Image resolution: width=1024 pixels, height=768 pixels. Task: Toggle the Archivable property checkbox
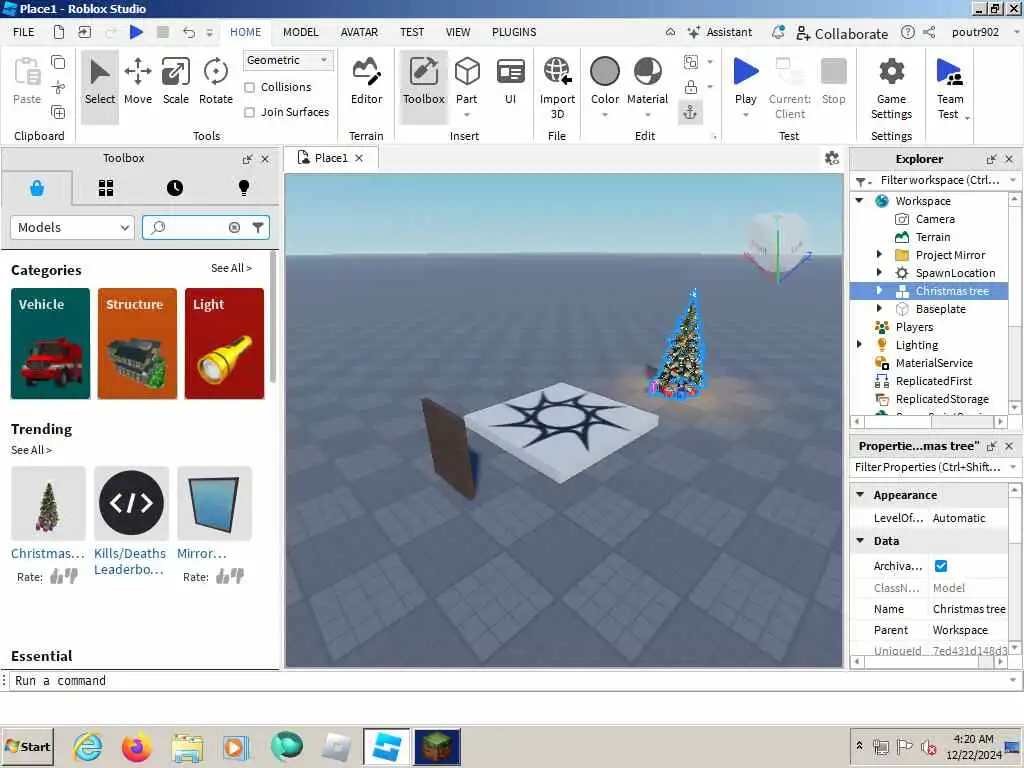click(941, 566)
